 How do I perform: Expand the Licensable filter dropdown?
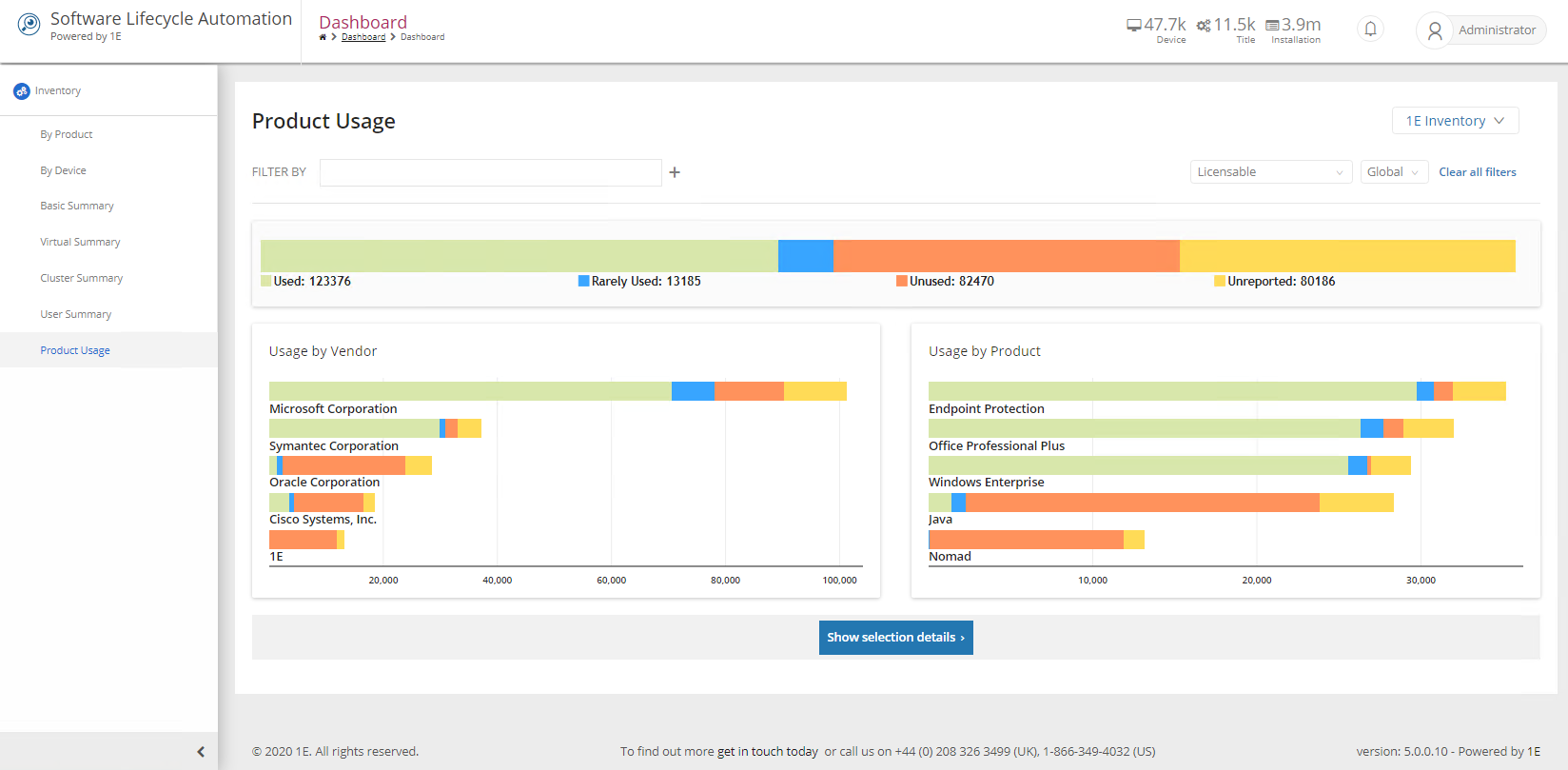pyautogui.click(x=1270, y=172)
